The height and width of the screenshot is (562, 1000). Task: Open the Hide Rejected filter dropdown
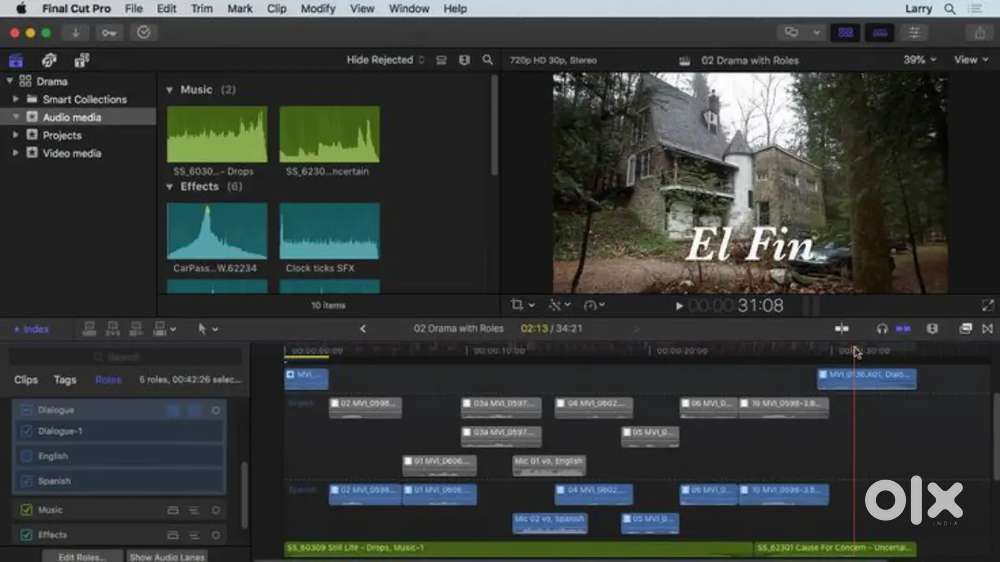point(385,60)
